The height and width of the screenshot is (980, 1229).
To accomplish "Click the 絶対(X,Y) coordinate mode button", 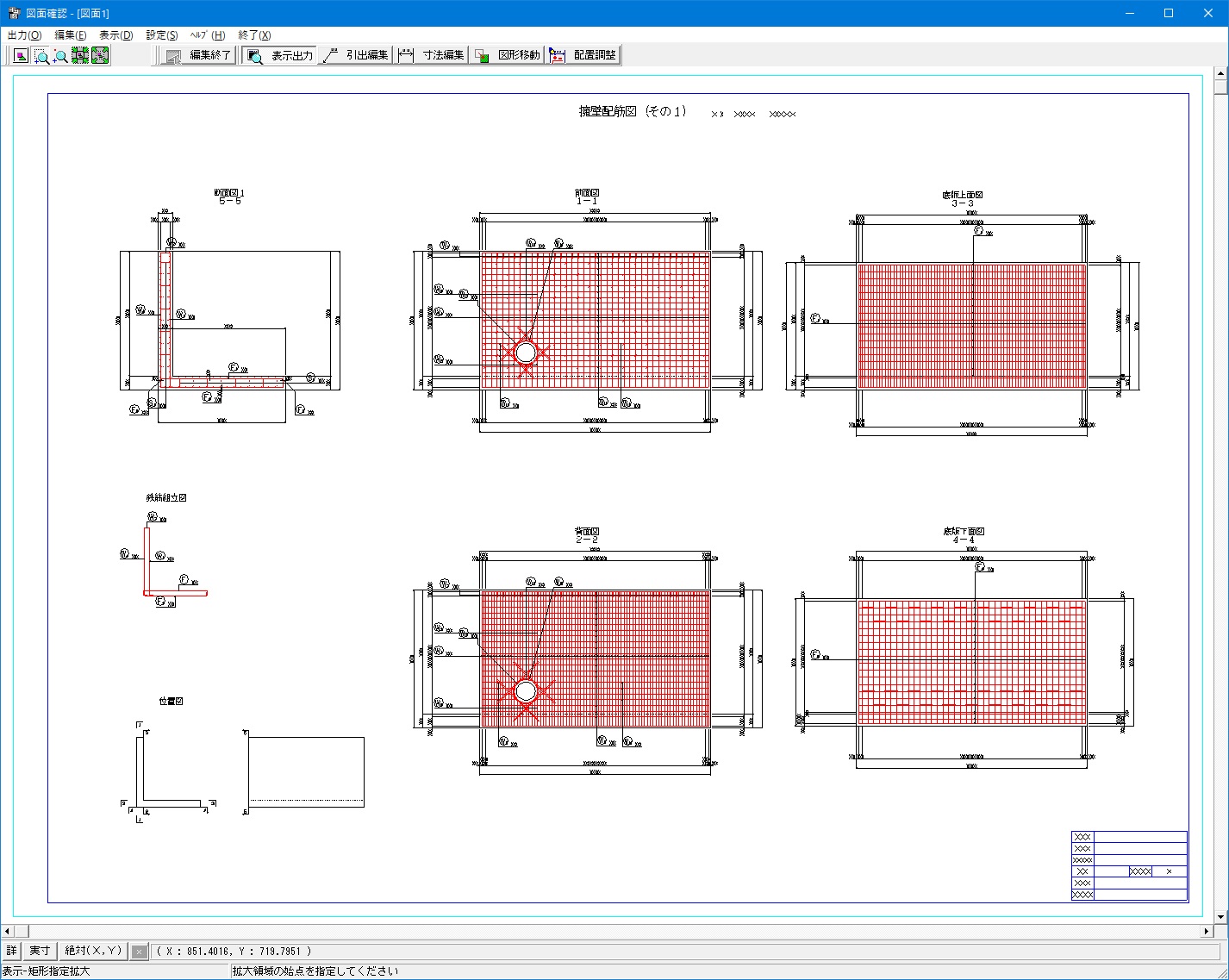I will click(93, 951).
